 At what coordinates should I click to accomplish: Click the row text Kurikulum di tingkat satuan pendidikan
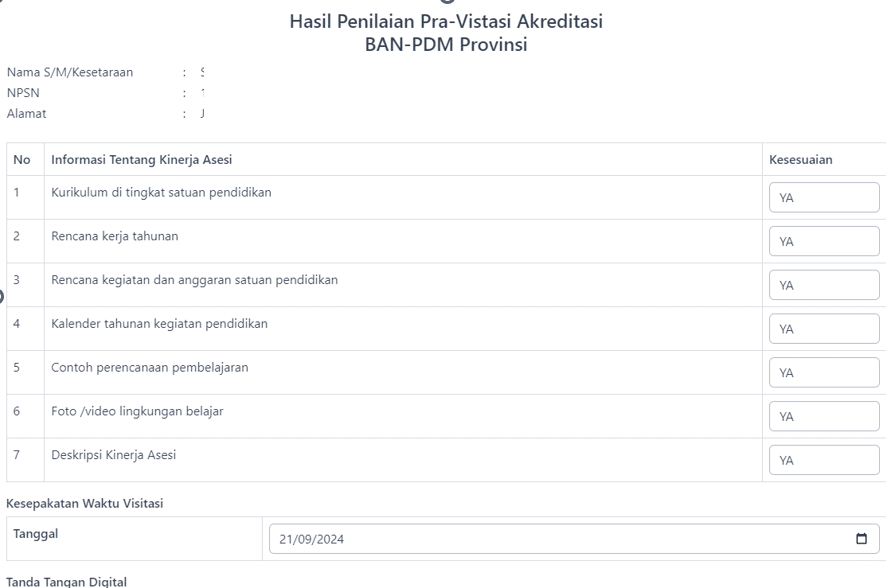tap(161, 193)
